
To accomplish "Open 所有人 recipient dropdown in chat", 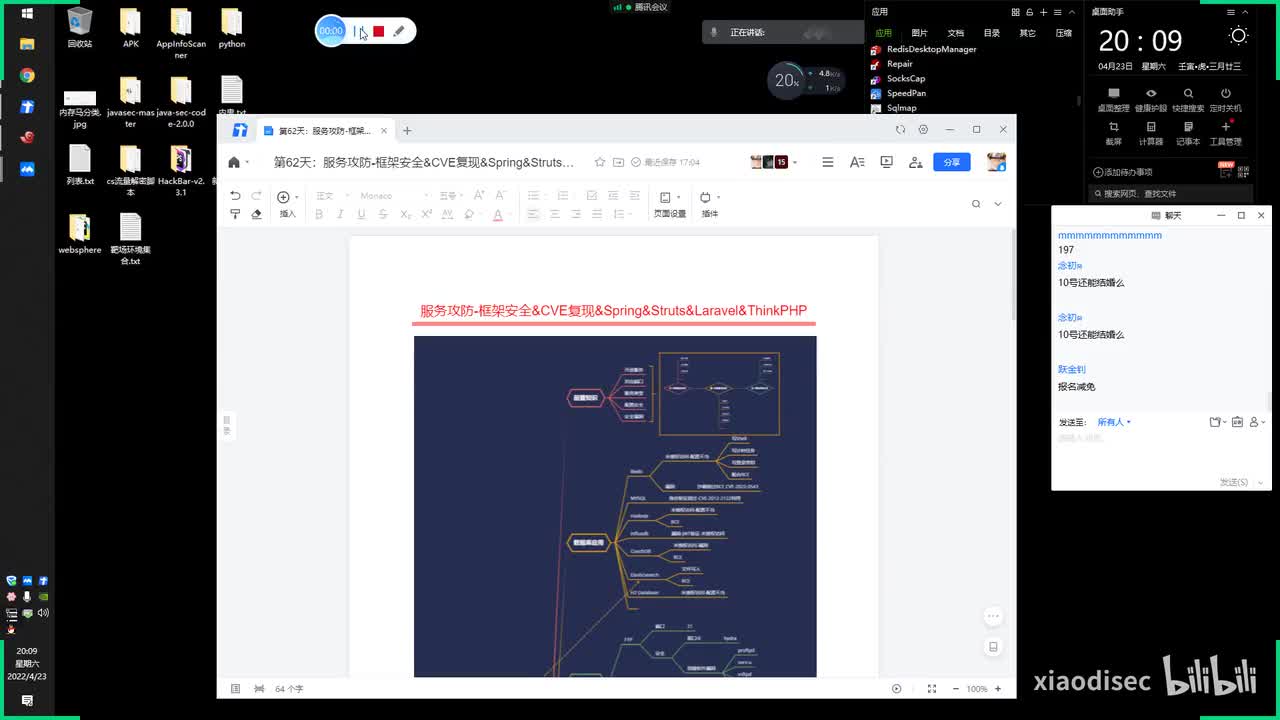I will point(1114,422).
